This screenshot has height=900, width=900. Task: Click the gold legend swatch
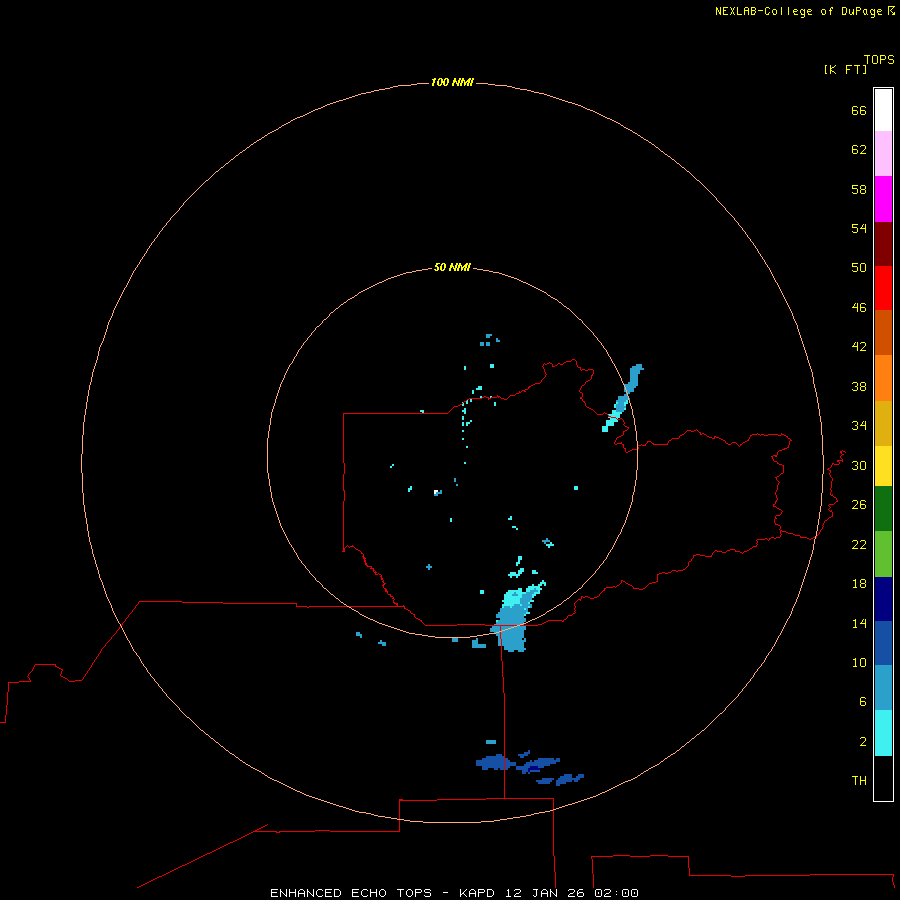(883, 423)
